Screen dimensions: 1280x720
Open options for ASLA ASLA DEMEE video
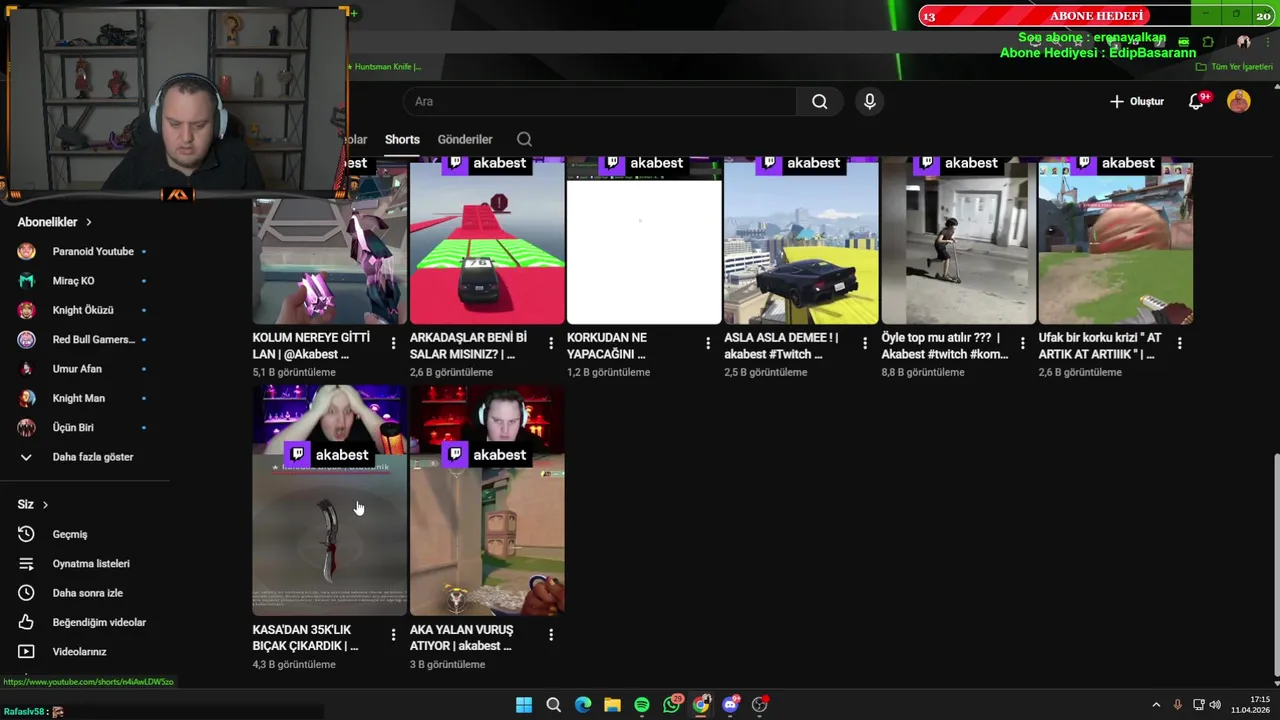tap(865, 343)
